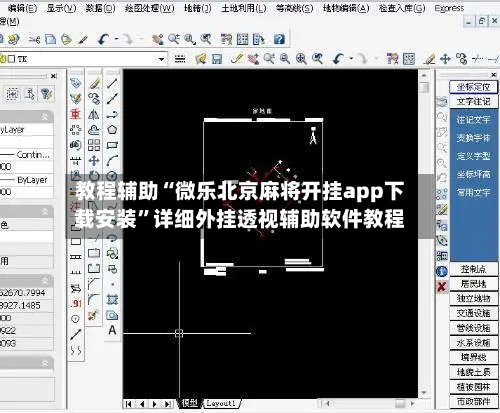Select 常用文字 in the blue list
500x413 pixels.
pyautogui.click(x=473, y=192)
